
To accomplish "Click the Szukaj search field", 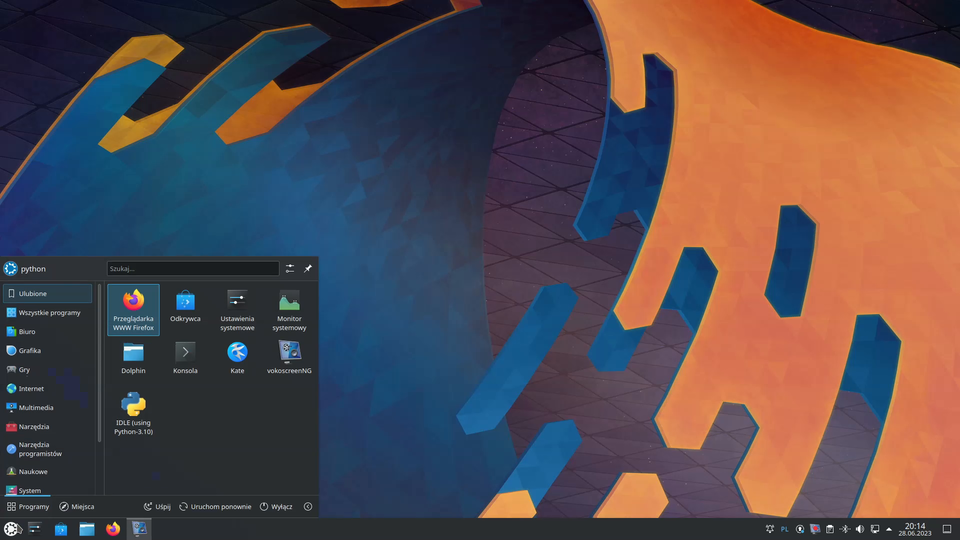I will (193, 269).
